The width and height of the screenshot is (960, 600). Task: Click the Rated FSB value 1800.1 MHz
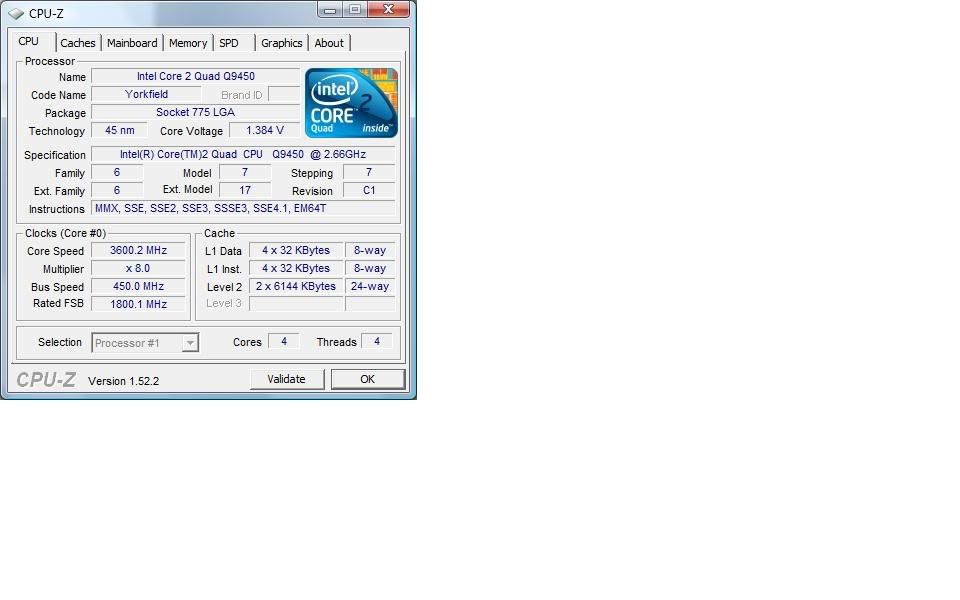138,304
